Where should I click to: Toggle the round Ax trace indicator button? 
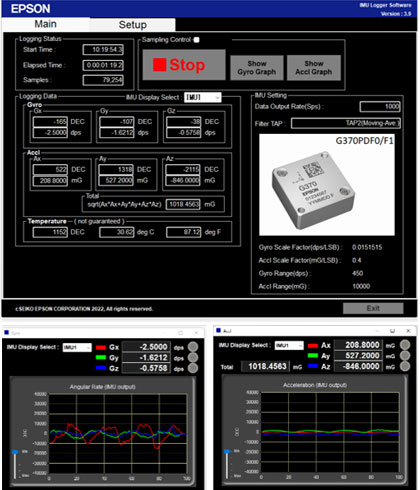tap(405, 345)
